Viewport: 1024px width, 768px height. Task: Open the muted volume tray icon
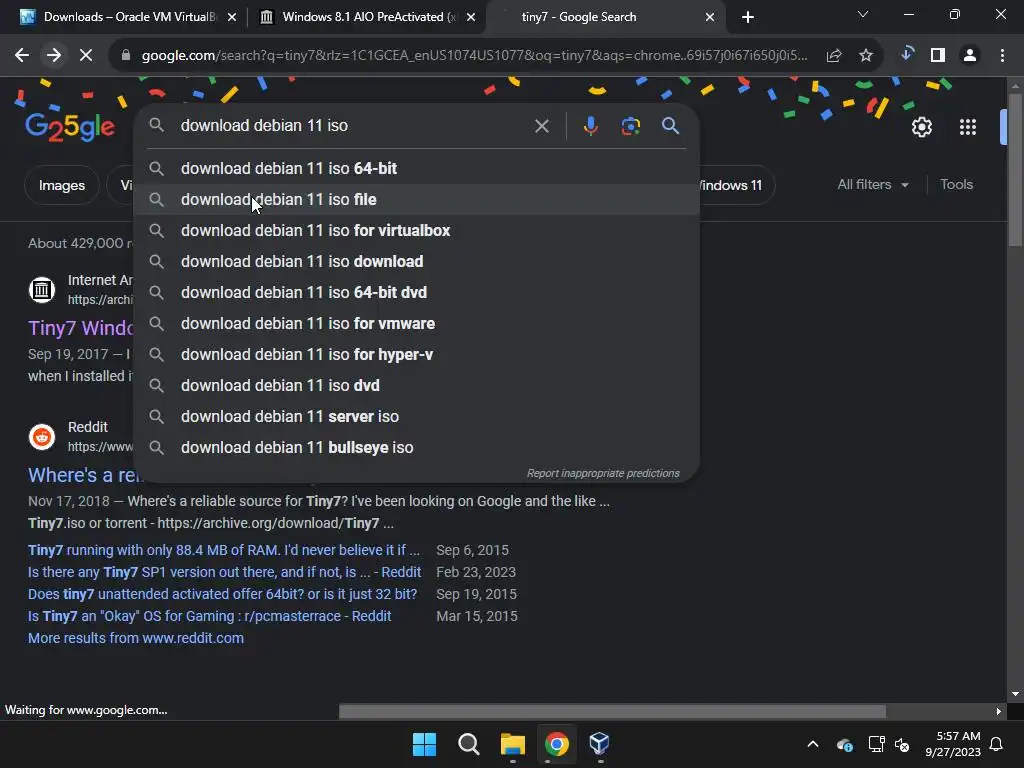(903, 744)
